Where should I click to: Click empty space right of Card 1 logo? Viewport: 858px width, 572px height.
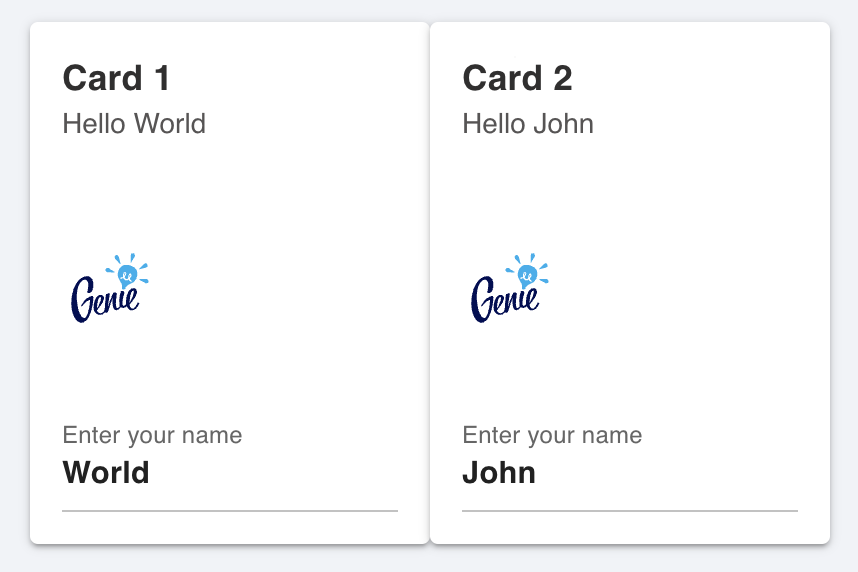pyautogui.click(x=274, y=288)
